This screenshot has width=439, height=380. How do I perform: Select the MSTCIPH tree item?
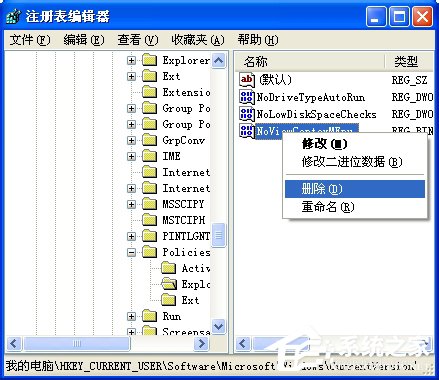184,220
